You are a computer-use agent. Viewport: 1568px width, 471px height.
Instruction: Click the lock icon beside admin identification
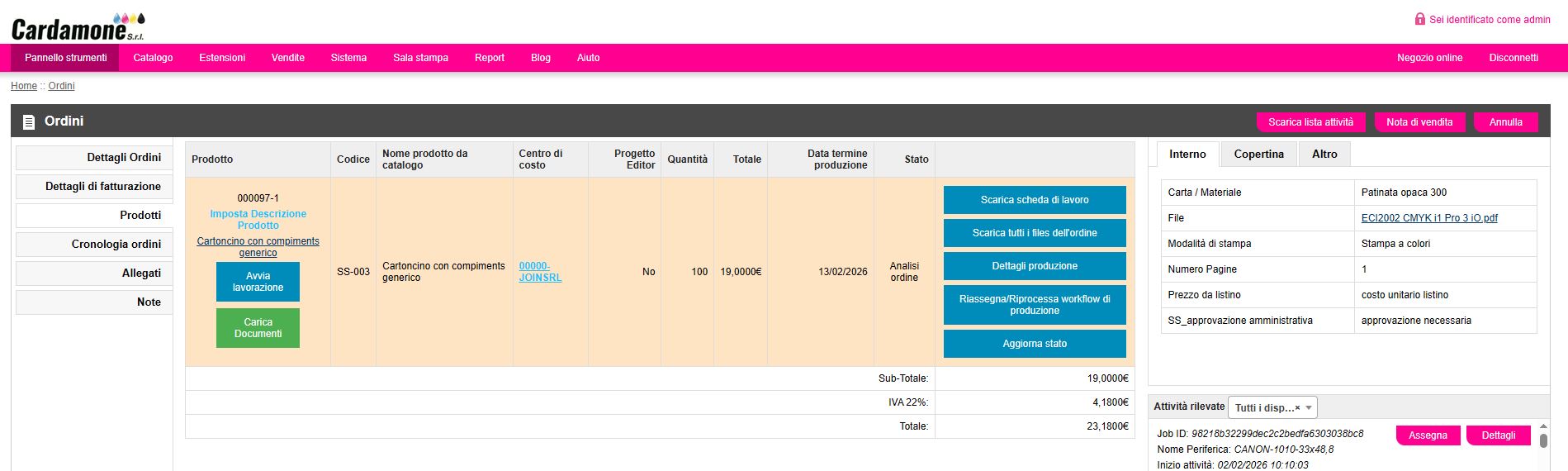pyautogui.click(x=1419, y=19)
